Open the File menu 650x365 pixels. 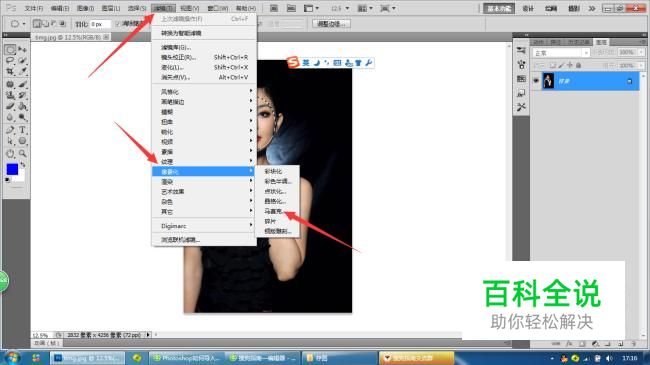(34, 8)
